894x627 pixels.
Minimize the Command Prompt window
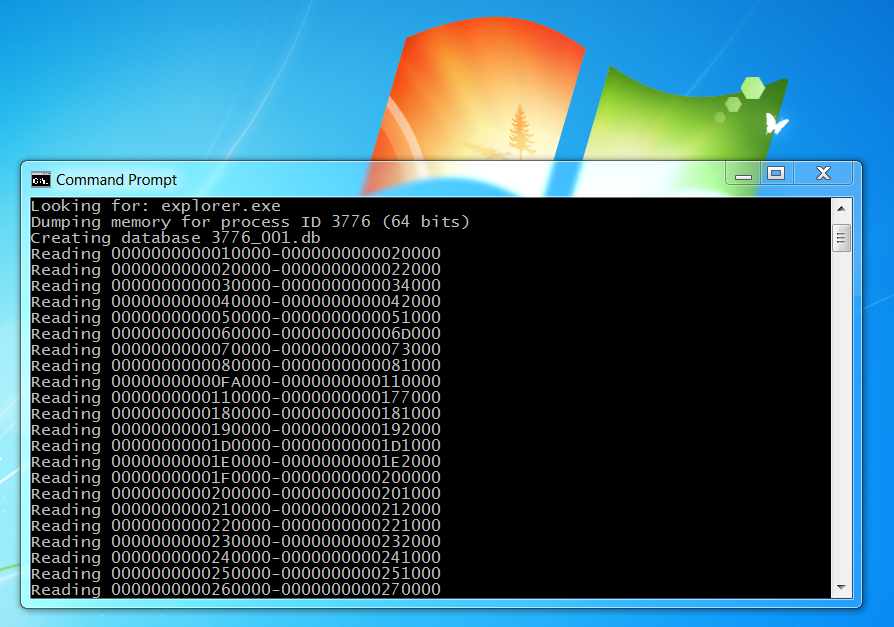(x=743, y=173)
